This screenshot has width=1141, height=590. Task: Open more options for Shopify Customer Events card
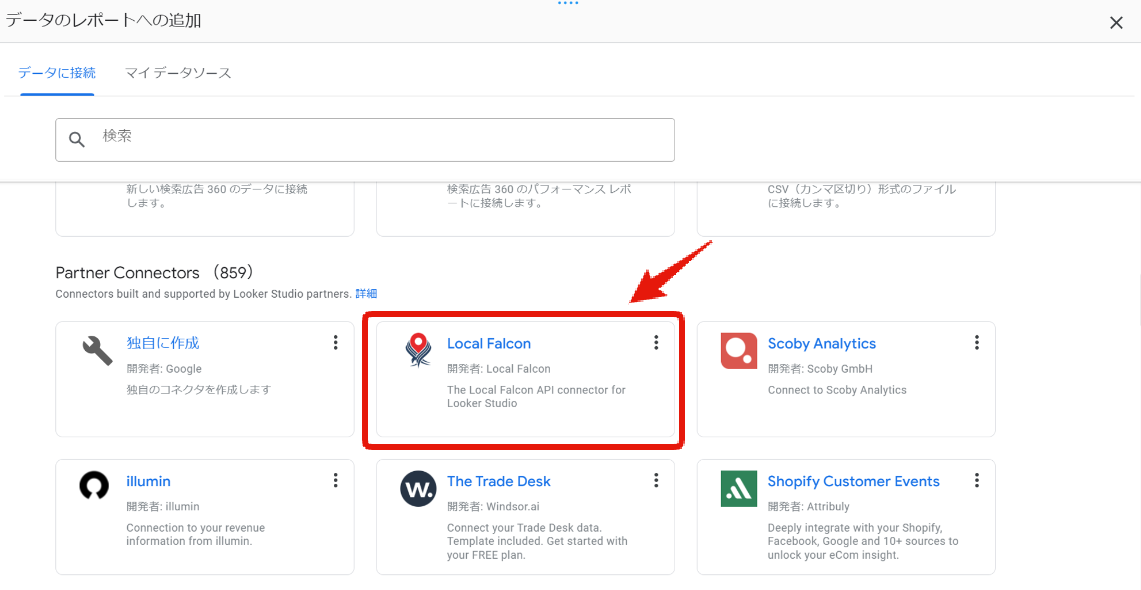pyautogui.click(x=977, y=480)
